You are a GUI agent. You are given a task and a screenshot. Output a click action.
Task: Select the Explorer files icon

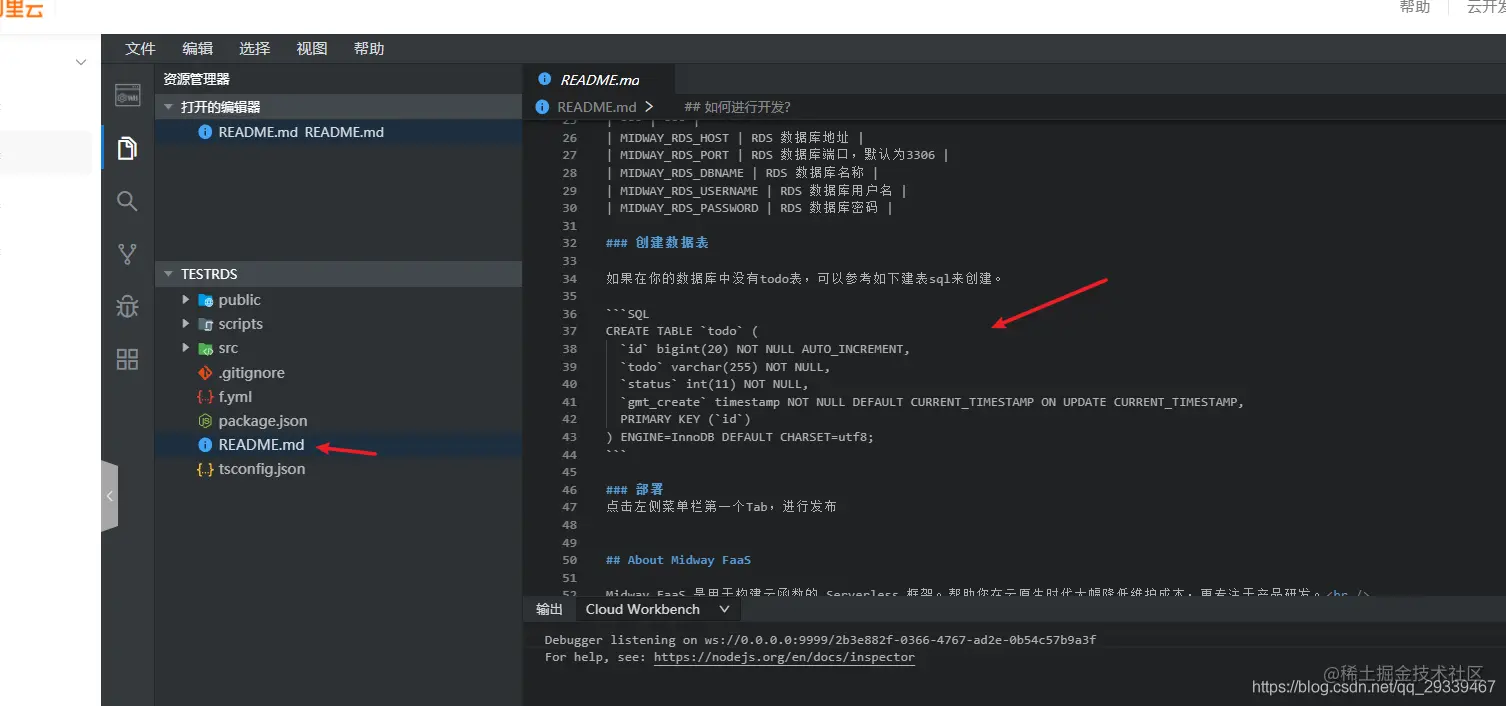tap(127, 148)
